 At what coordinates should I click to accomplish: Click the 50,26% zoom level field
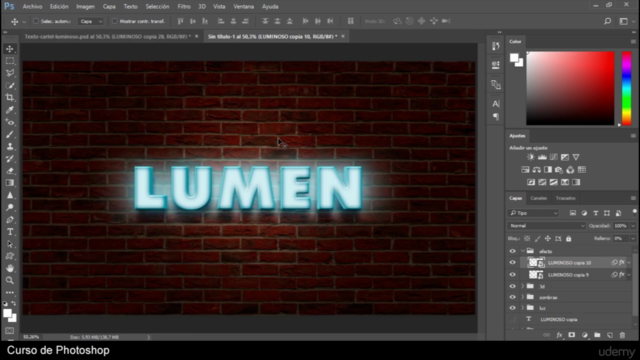(x=31, y=337)
